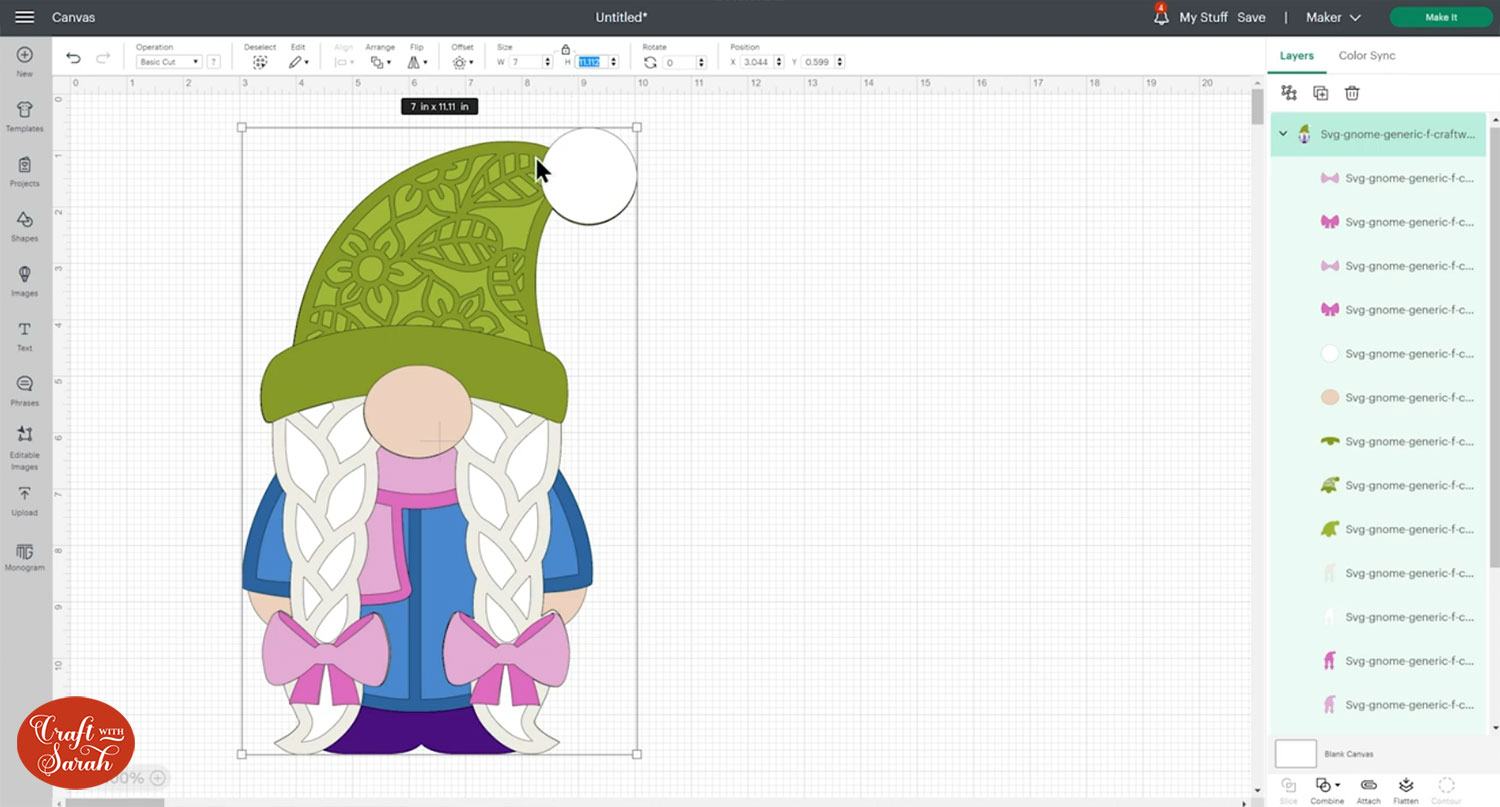Click the Rotate angle input field
The image size is (1500, 807).
click(x=684, y=62)
